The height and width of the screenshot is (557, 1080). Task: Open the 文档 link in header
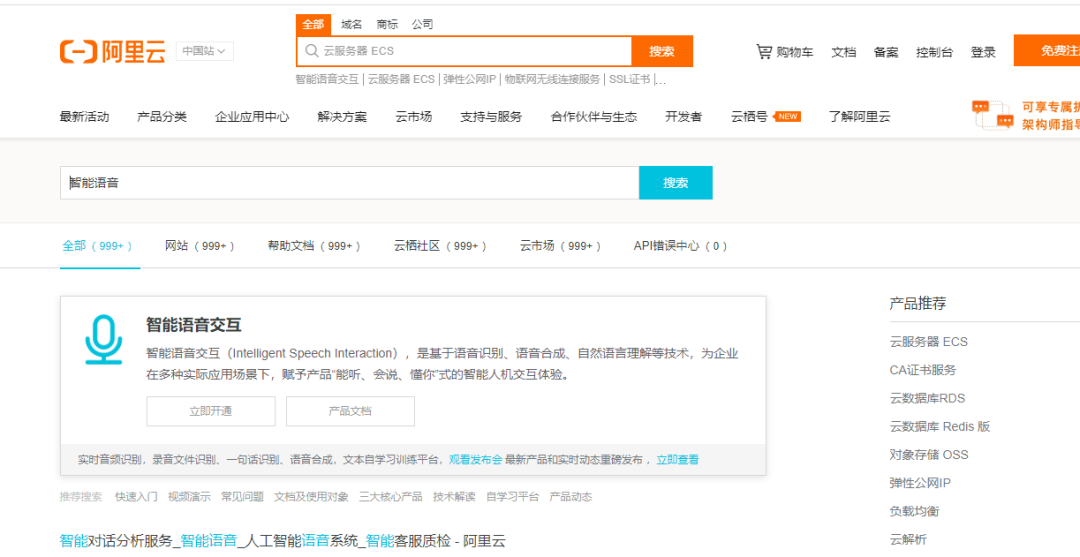point(844,52)
